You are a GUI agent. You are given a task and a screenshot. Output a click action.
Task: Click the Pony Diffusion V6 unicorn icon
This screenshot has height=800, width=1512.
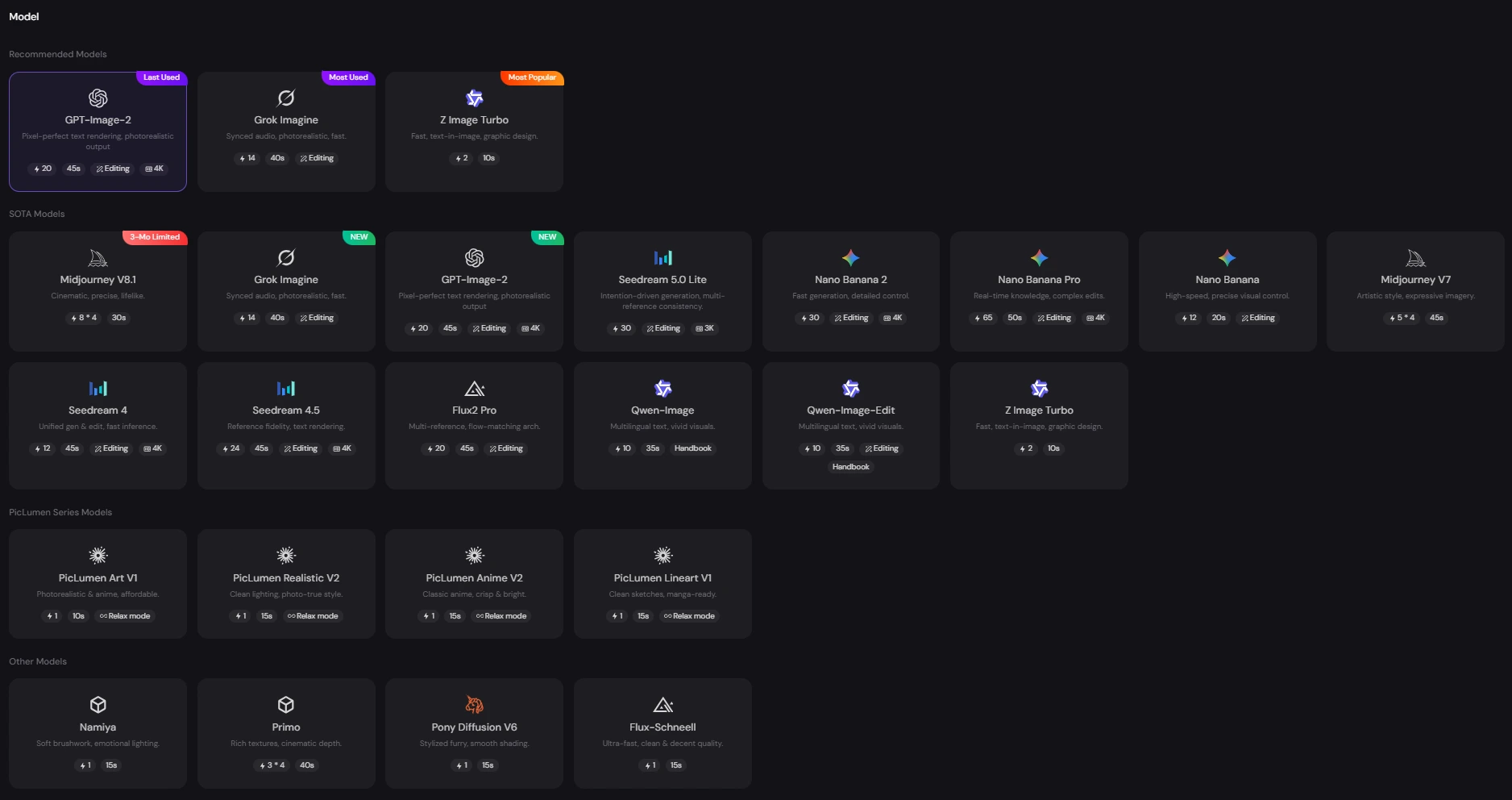(475, 705)
